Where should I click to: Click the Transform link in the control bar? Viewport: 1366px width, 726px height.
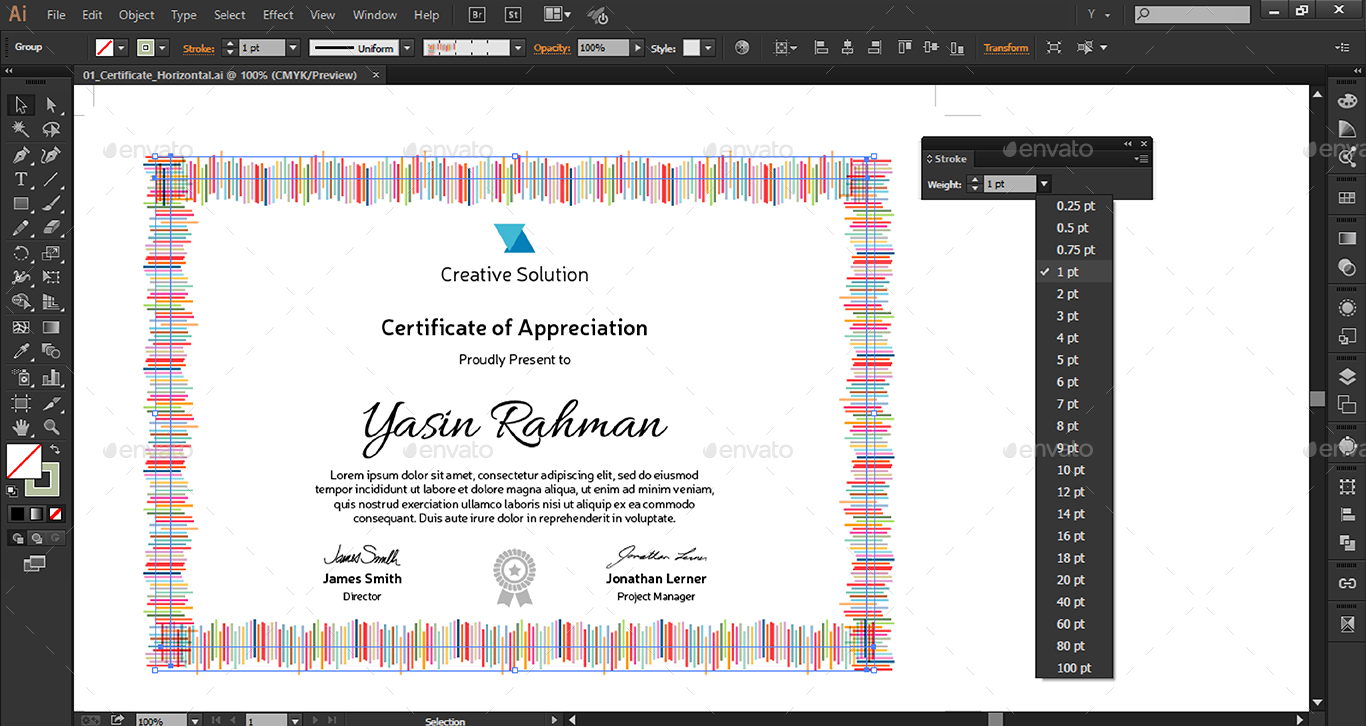[1005, 48]
